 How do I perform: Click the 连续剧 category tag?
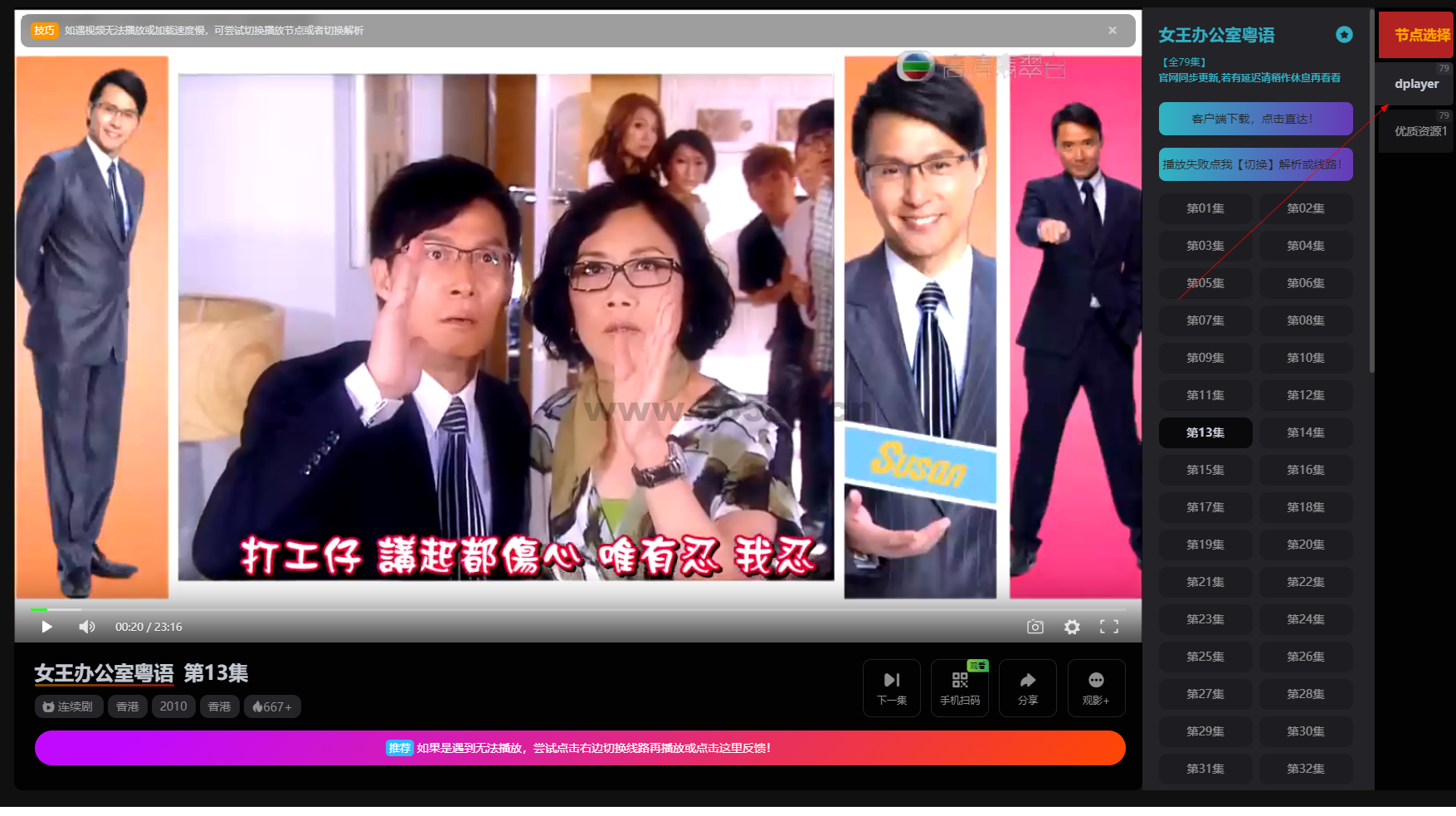[x=69, y=706]
